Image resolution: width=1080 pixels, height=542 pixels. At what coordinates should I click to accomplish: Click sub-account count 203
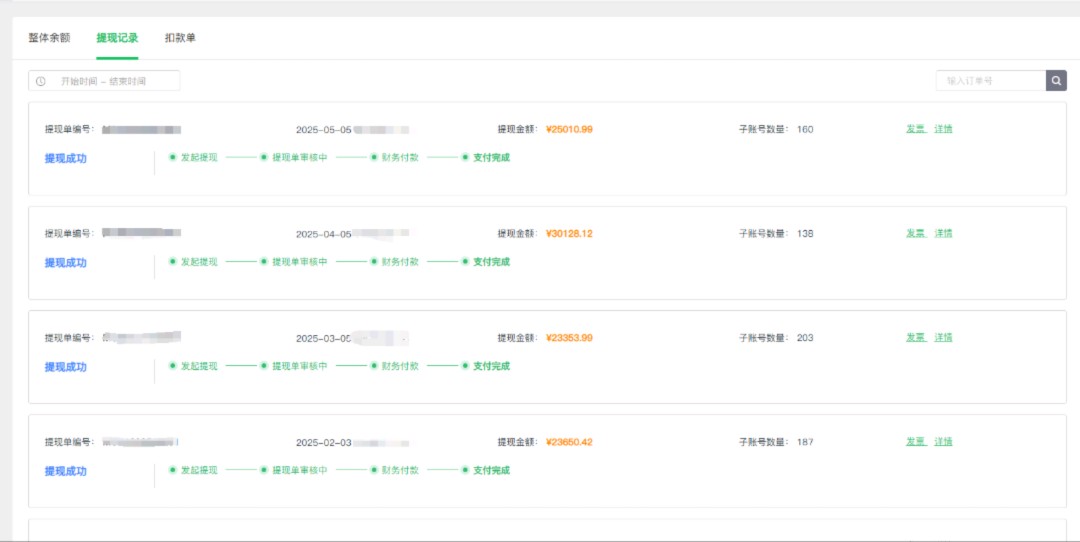(x=804, y=338)
